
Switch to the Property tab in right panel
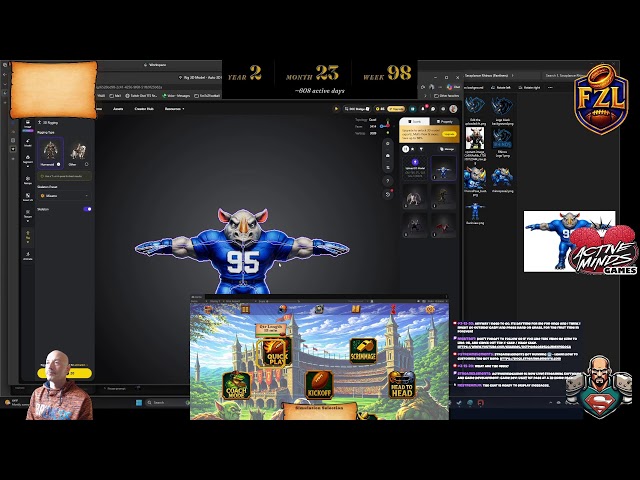(x=444, y=122)
